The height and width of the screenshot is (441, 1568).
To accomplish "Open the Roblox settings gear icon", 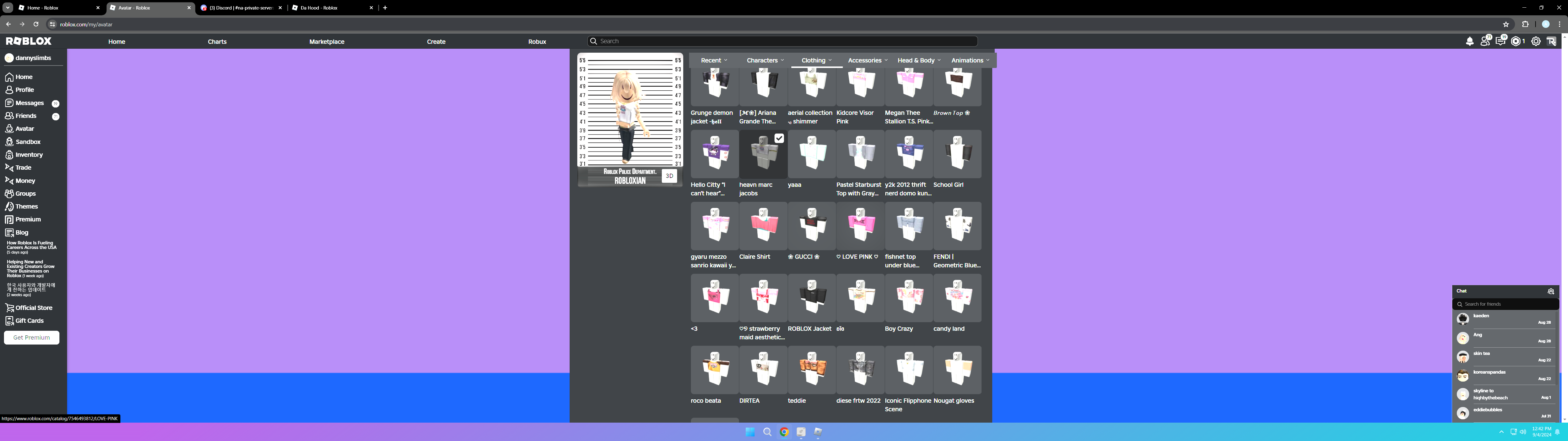I will point(1536,41).
